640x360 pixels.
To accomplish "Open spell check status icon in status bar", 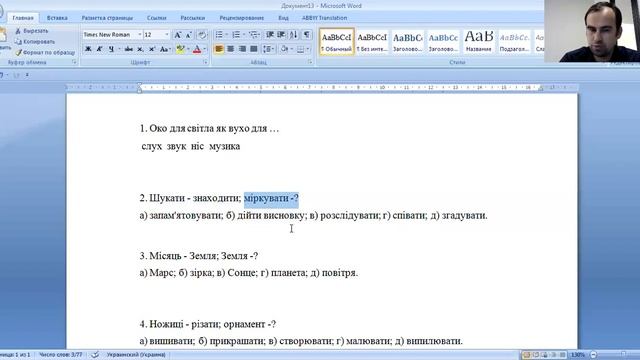I will pos(95,355).
